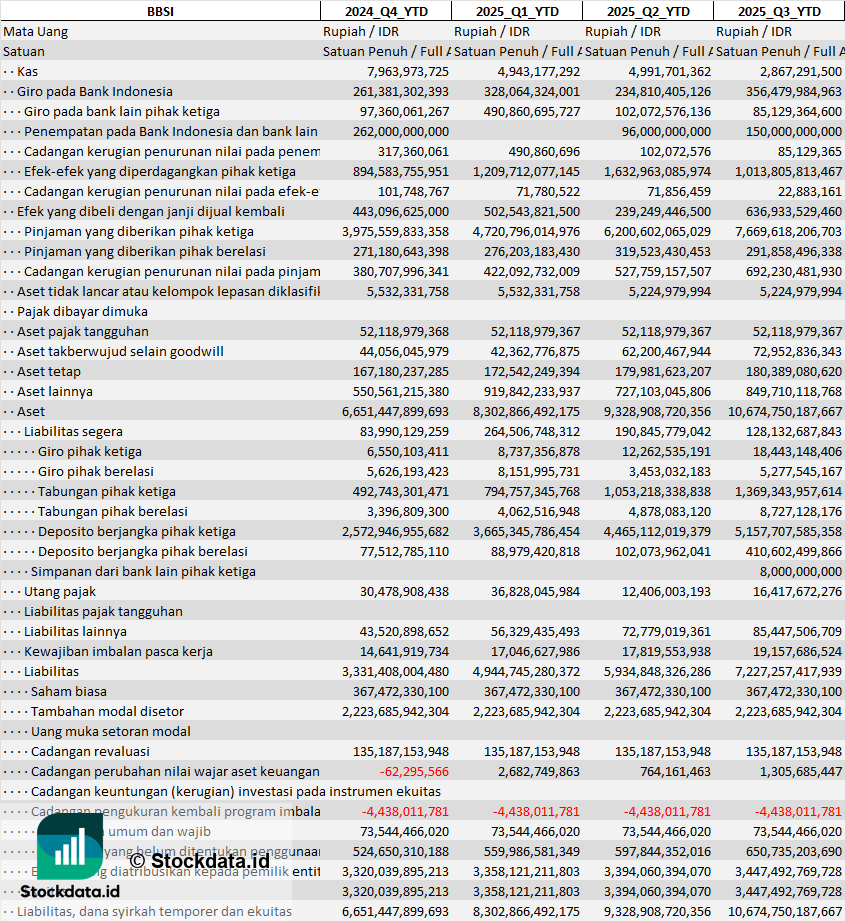Select negative value -62,295,566
Screen dimensions: 845x921
point(414,771)
